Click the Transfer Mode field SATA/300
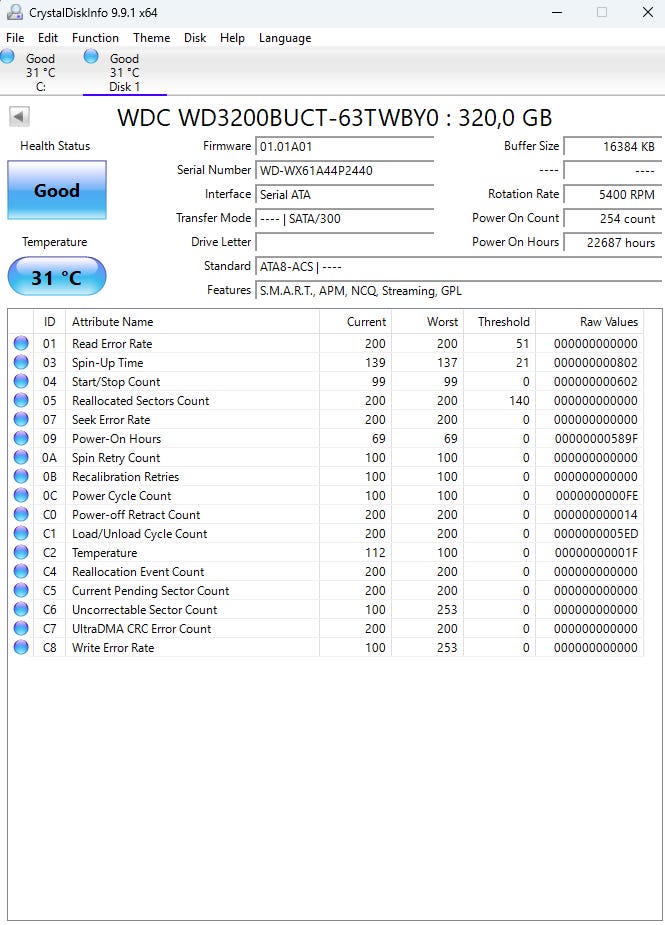 pyautogui.click(x=345, y=218)
